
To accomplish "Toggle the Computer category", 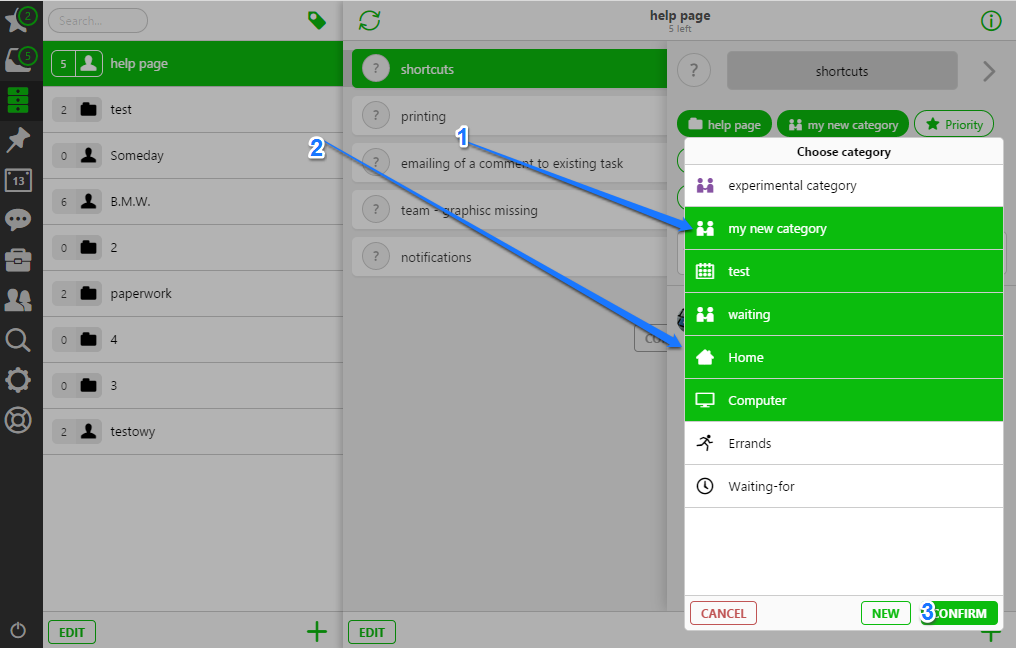I will (x=844, y=400).
